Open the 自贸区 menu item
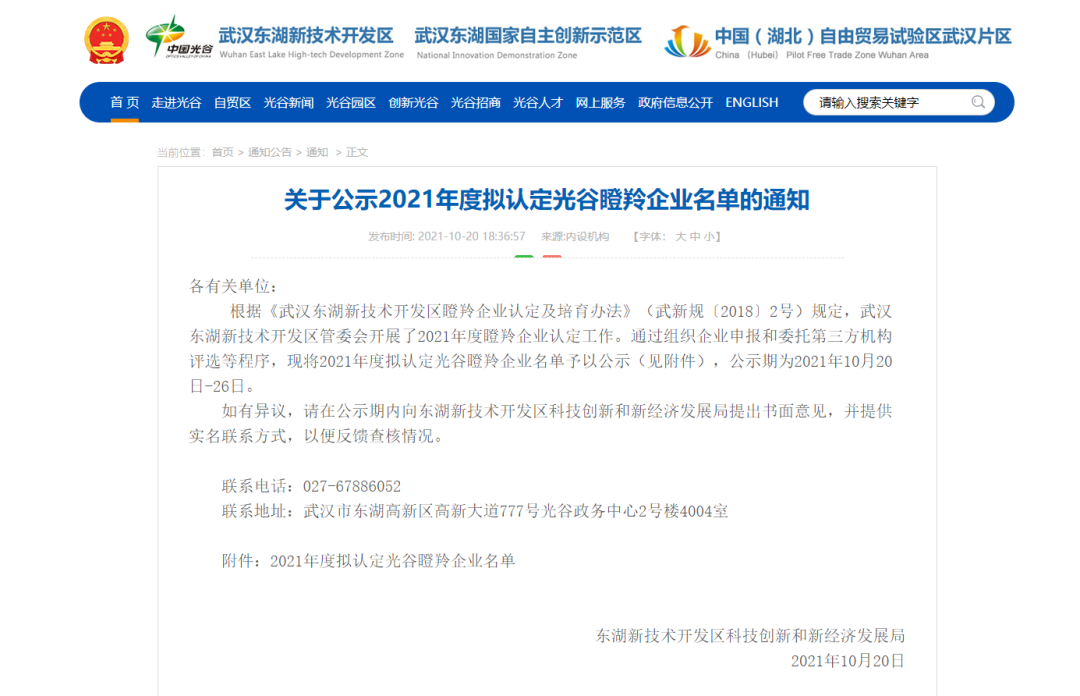The width and height of the screenshot is (1080, 696). [x=232, y=103]
